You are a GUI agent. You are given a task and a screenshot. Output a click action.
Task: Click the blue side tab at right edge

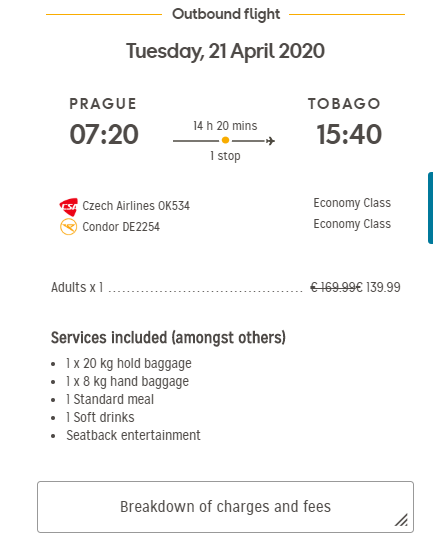[431, 208]
